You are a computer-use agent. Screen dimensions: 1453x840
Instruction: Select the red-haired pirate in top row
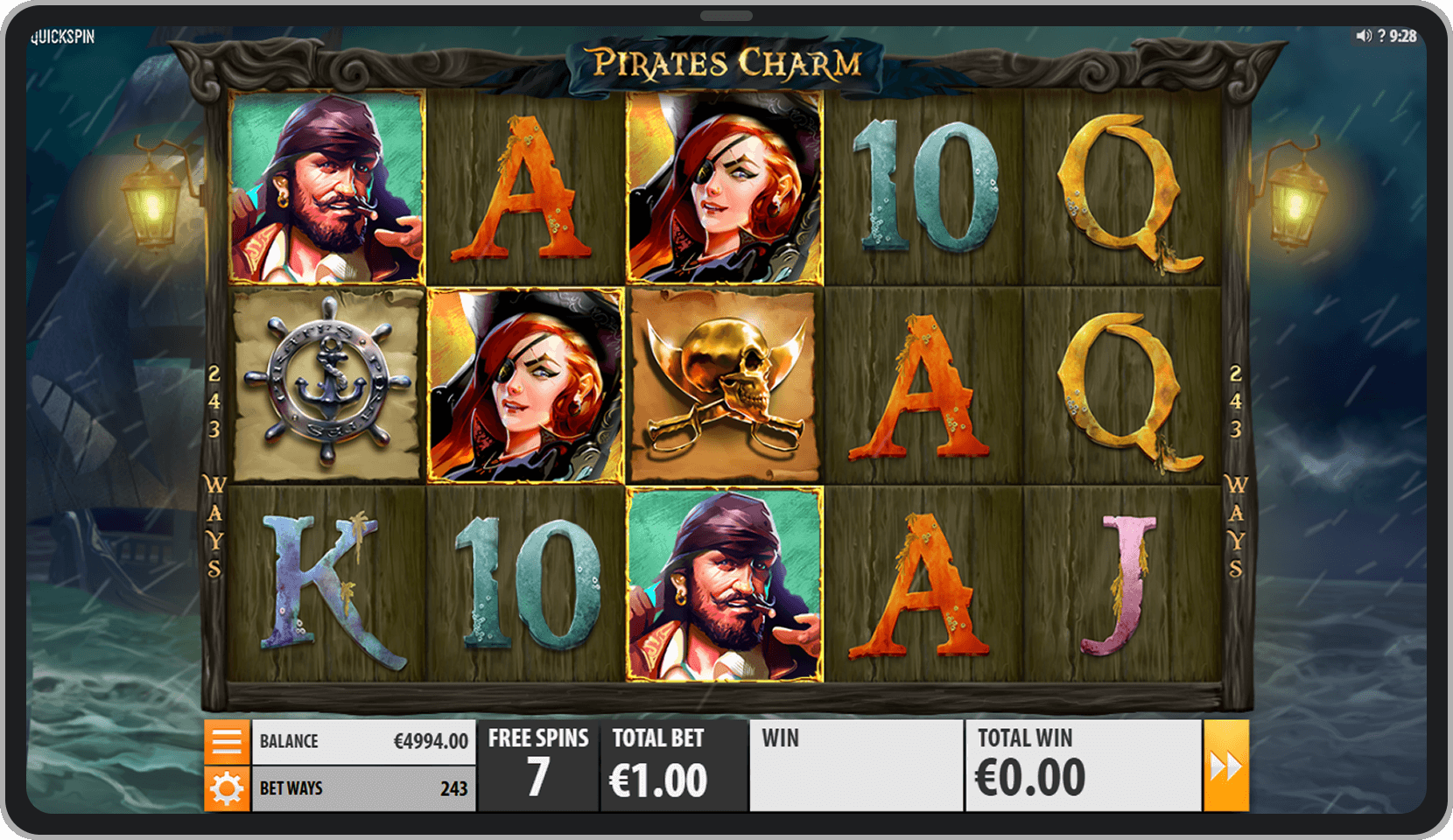pos(725,186)
